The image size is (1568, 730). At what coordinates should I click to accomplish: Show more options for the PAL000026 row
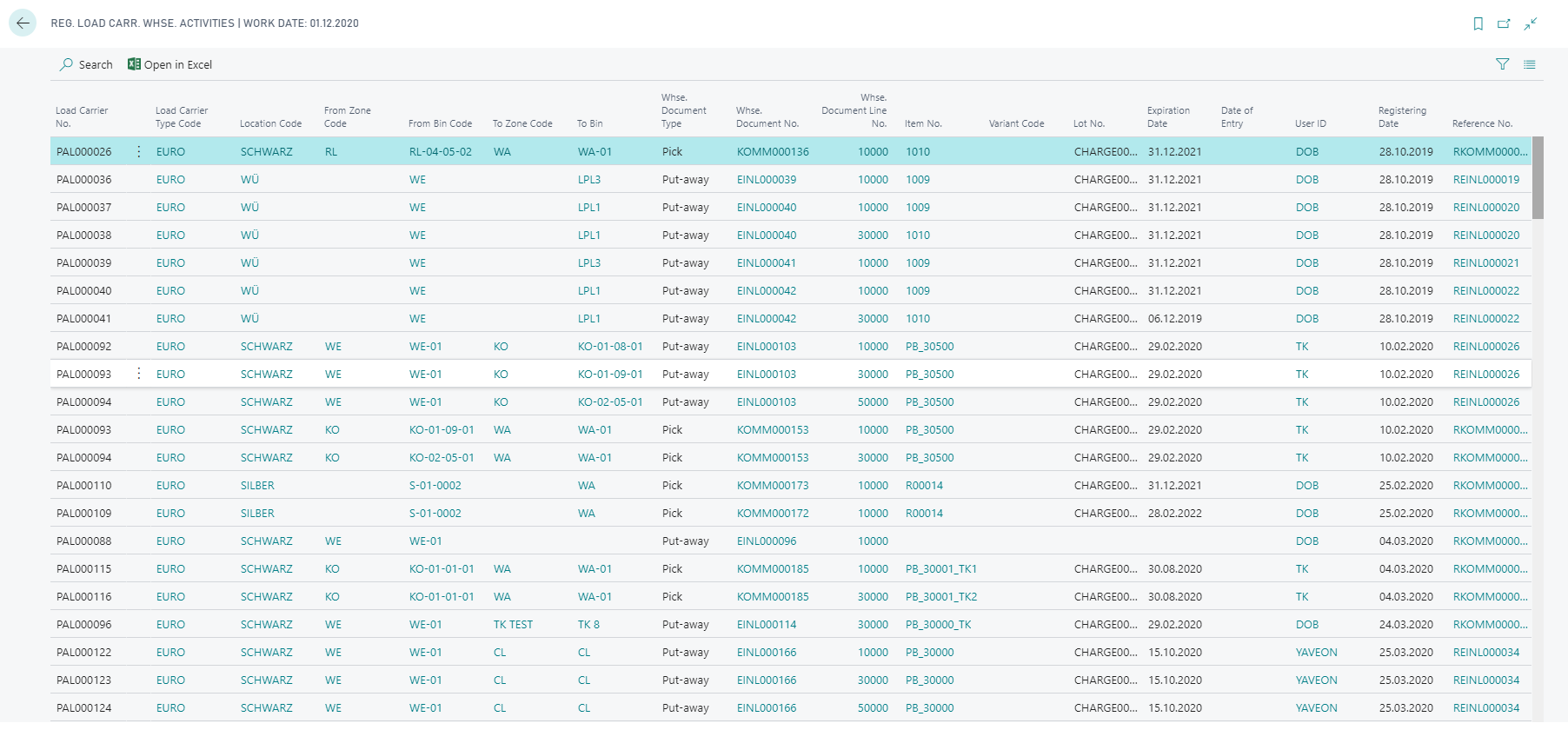pyautogui.click(x=139, y=151)
